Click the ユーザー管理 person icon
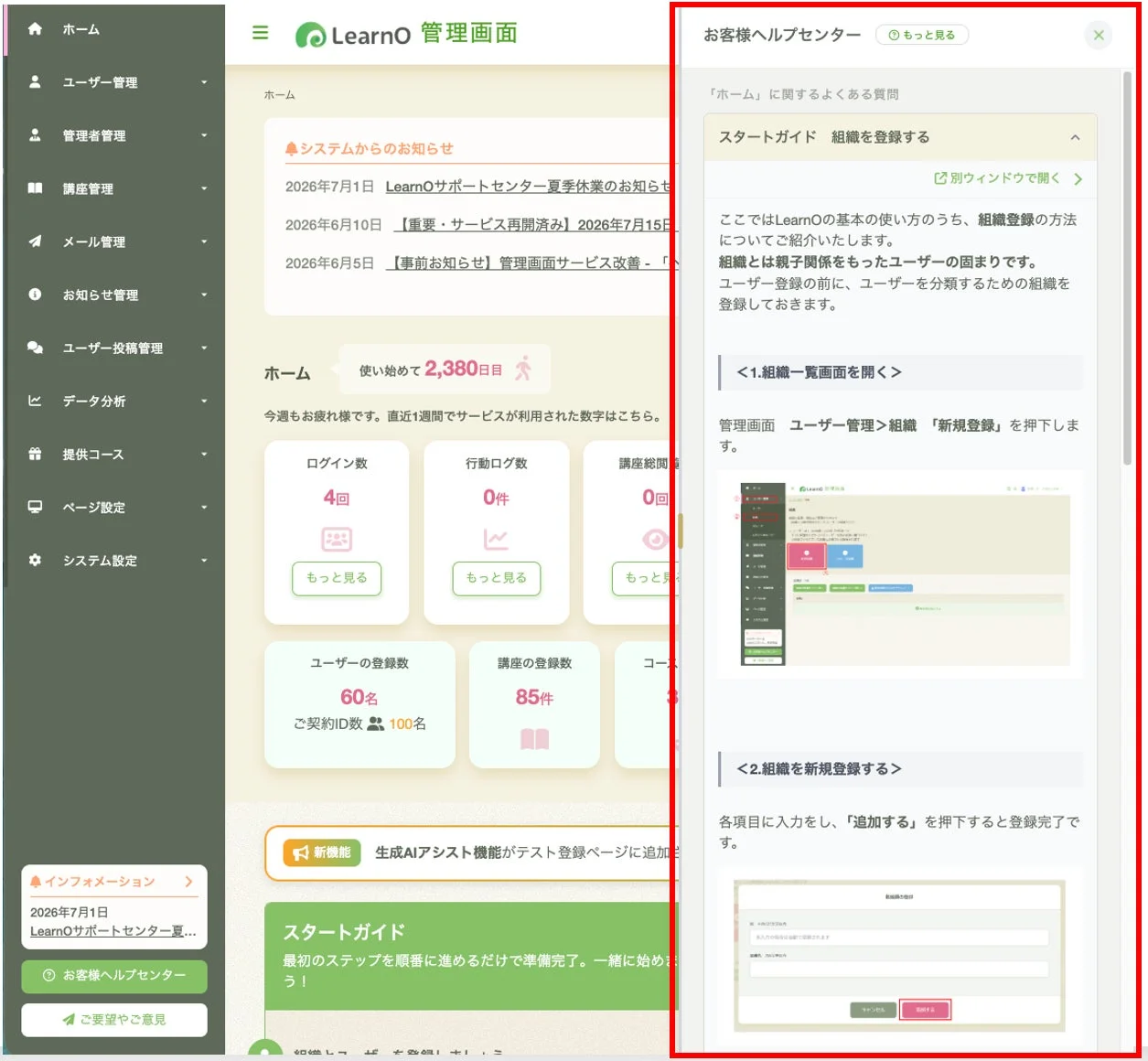 click(x=35, y=81)
